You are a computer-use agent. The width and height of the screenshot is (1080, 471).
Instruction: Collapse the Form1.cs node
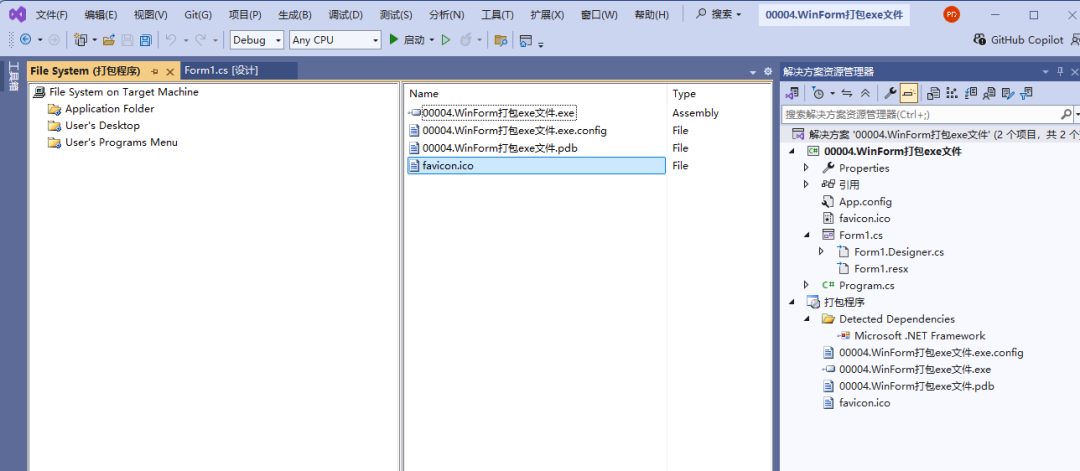(x=807, y=235)
